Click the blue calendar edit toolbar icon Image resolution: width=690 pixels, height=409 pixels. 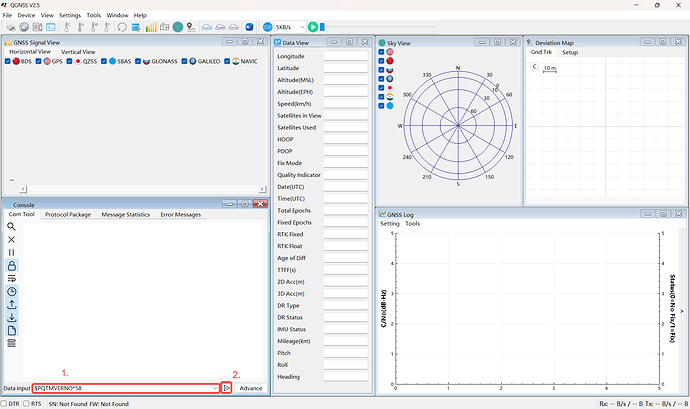coord(136,27)
